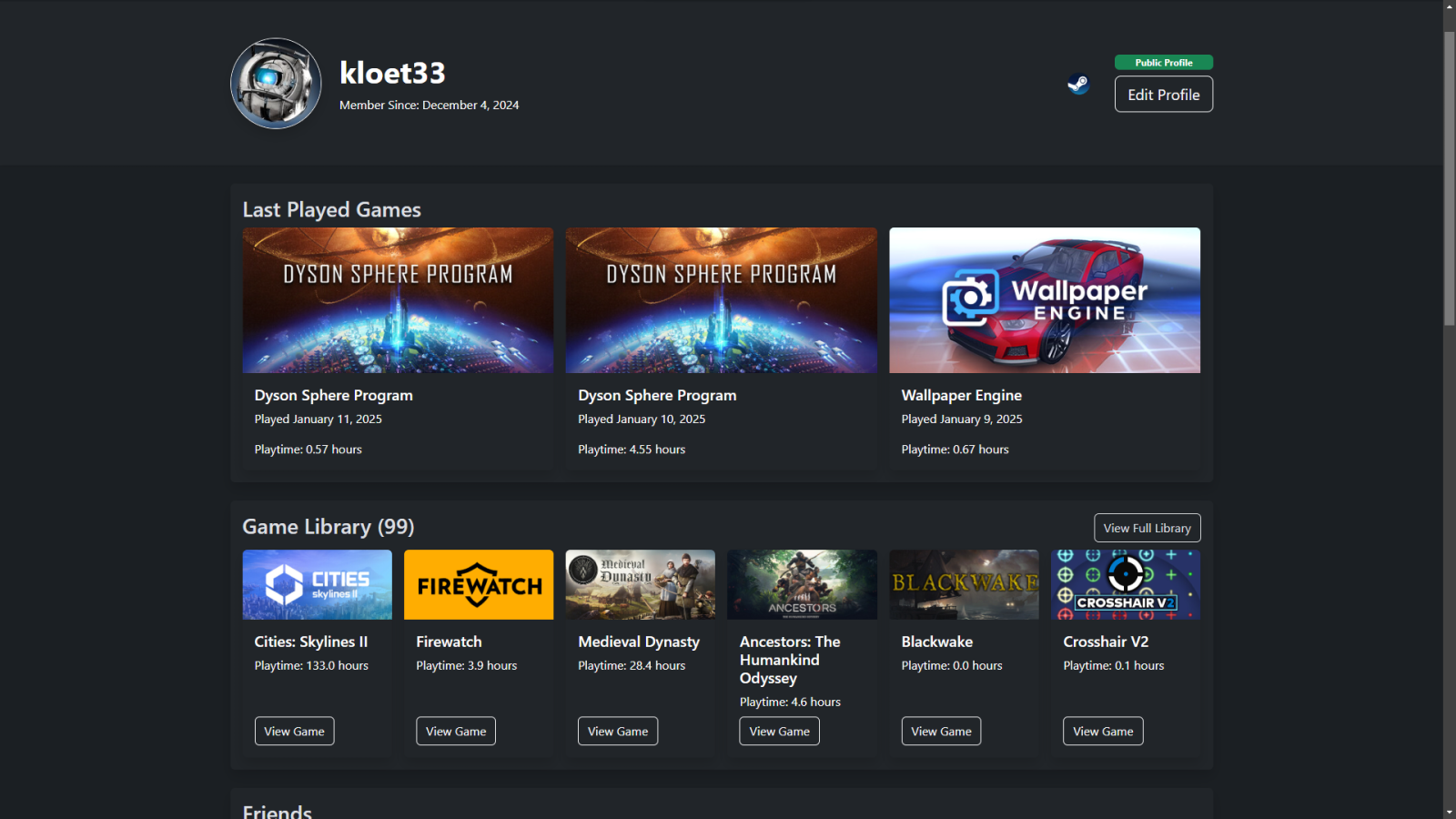
Task: Click the Edit Profile button
Action: click(1163, 94)
